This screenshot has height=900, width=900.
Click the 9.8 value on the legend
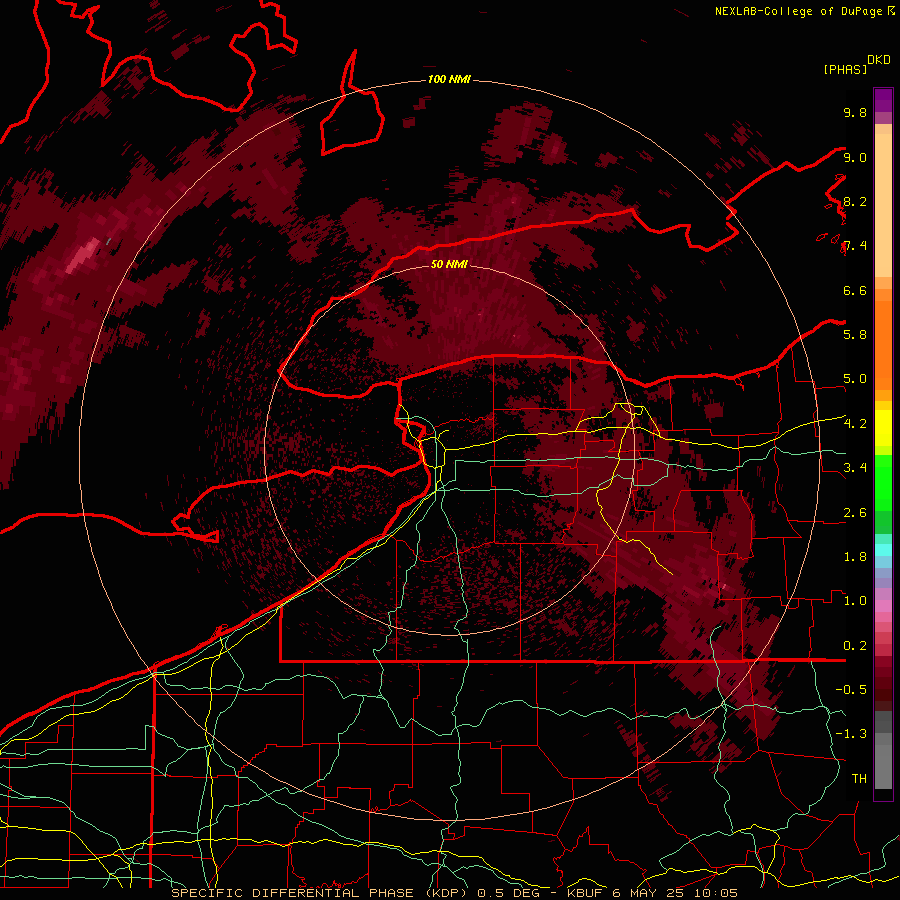click(x=855, y=112)
